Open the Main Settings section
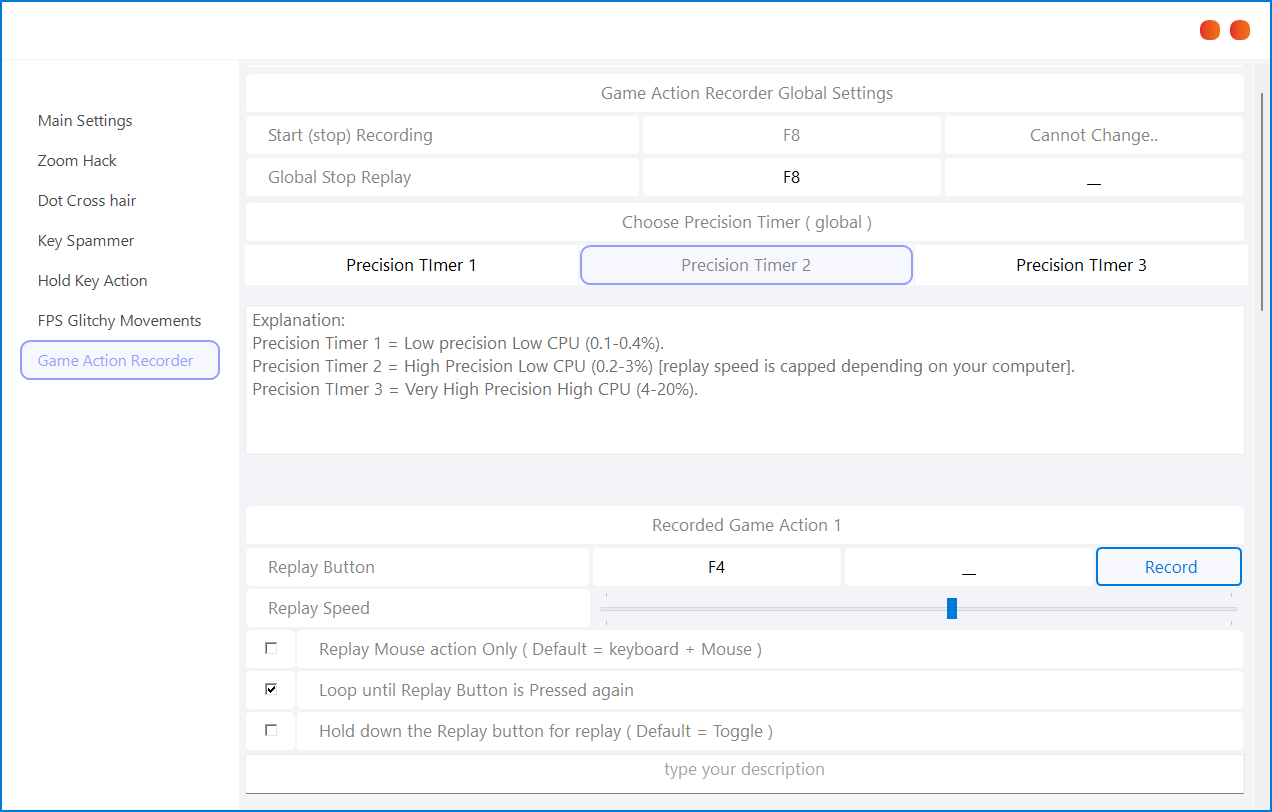The image size is (1272, 812). [85, 121]
